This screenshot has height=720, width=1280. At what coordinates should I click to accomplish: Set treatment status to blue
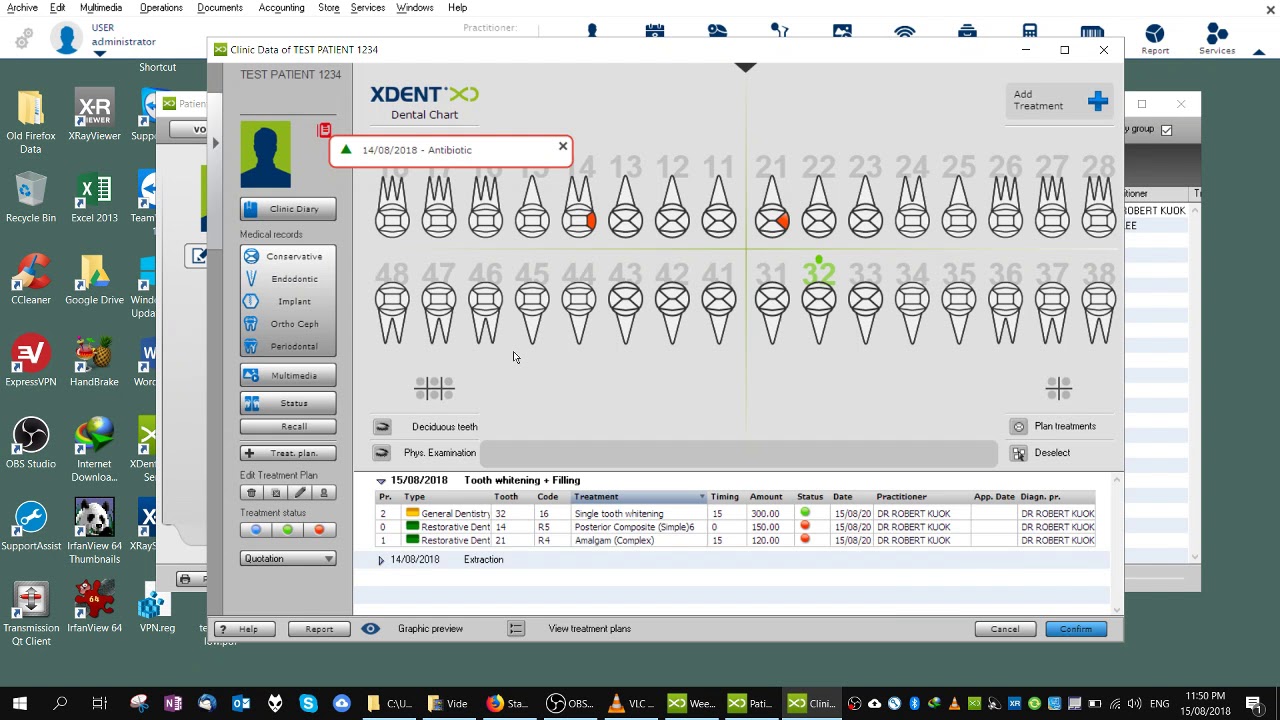pos(256,530)
